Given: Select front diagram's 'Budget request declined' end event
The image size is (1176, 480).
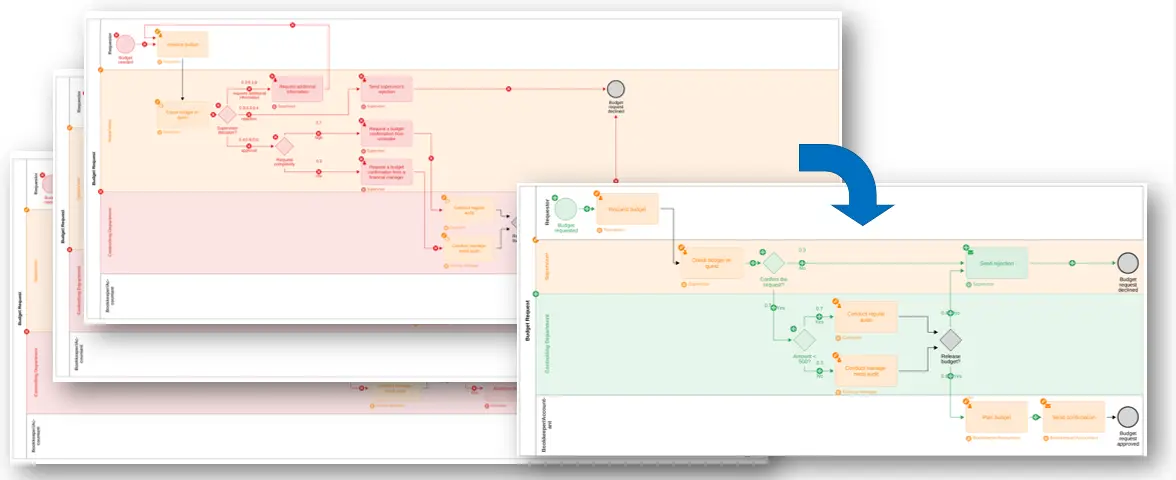Looking at the screenshot, I should [1128, 263].
